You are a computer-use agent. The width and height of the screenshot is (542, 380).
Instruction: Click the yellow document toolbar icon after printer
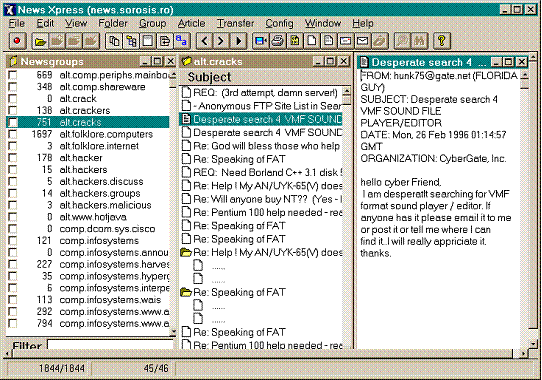coord(295,41)
